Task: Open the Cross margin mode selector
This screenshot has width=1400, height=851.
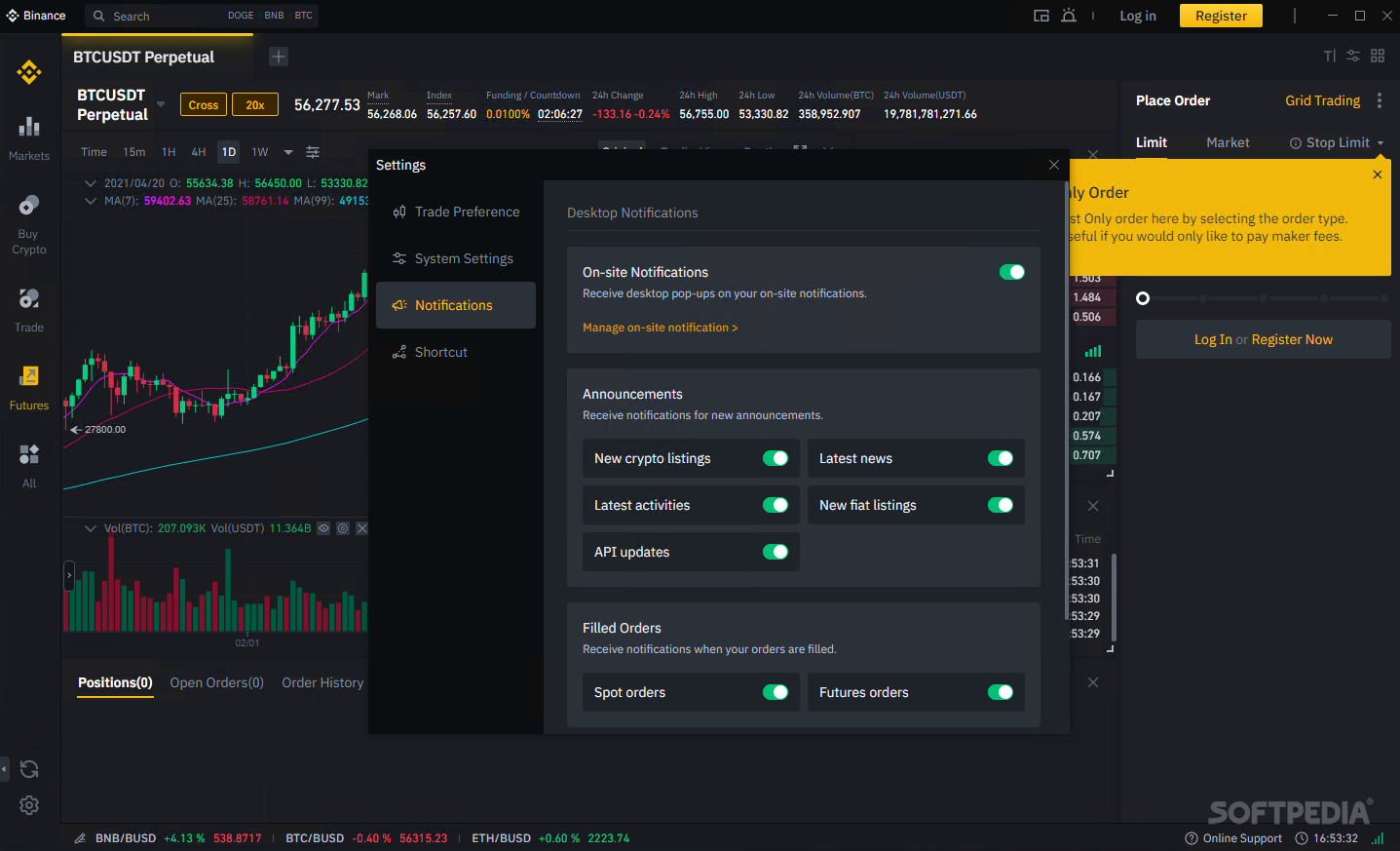Action: click(x=204, y=104)
